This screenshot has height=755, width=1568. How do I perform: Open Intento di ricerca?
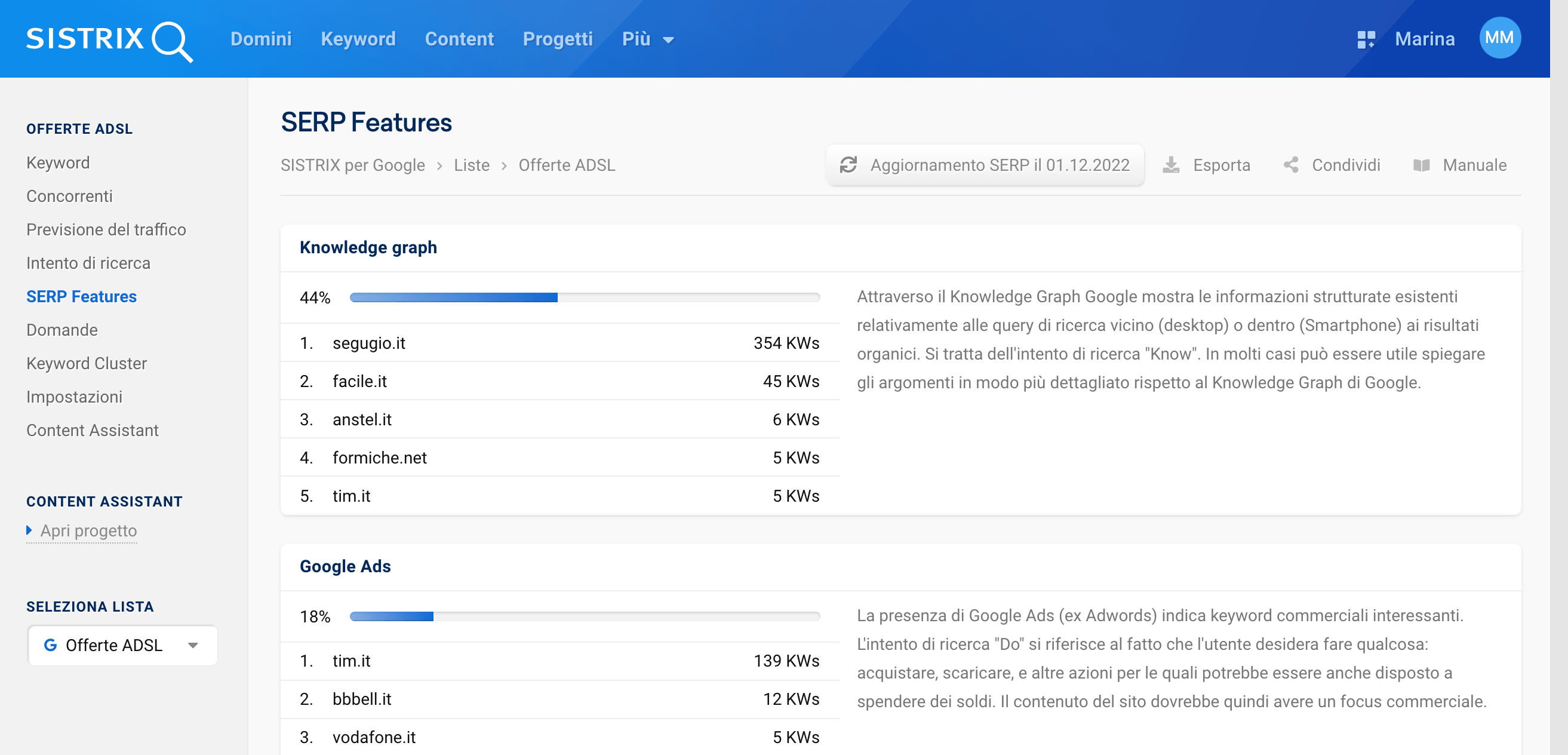pyautogui.click(x=88, y=263)
